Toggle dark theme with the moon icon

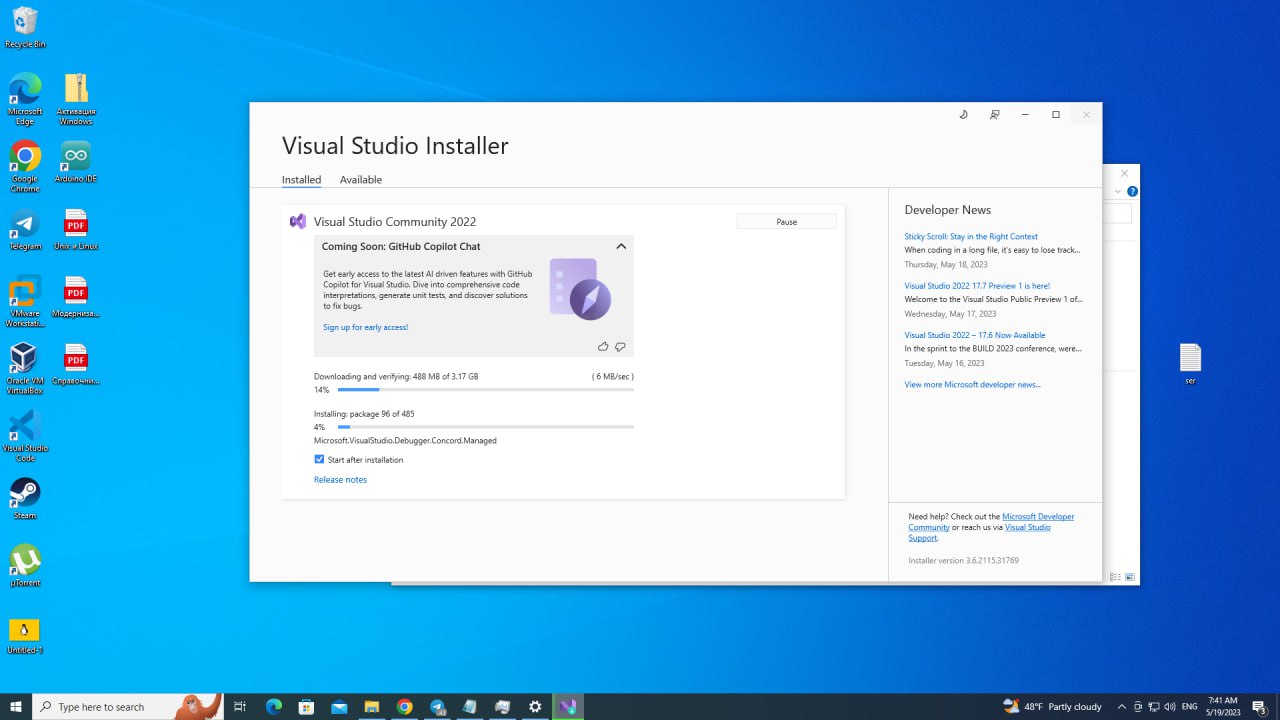click(x=964, y=115)
